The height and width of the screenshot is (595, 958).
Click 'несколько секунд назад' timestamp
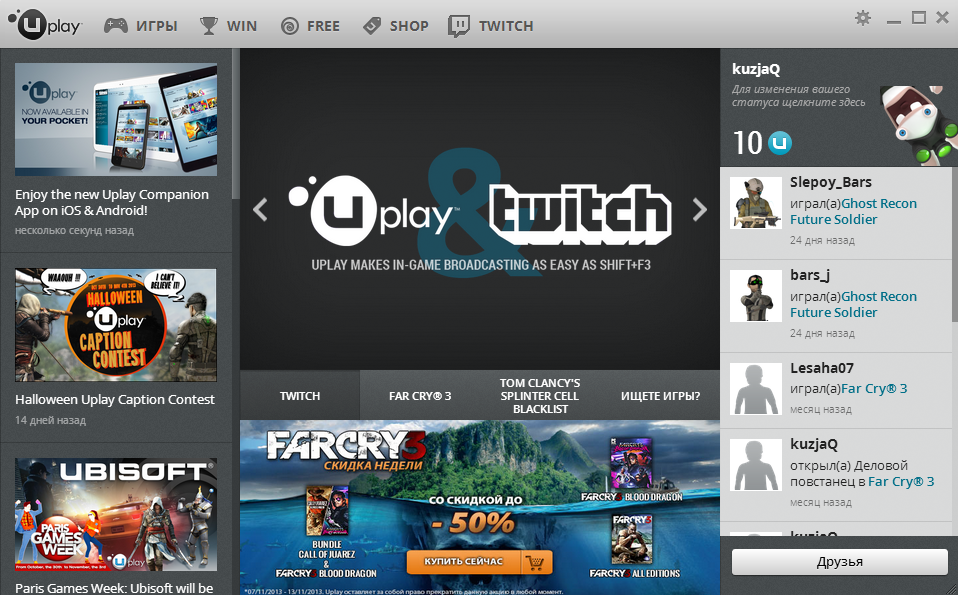pos(75,230)
